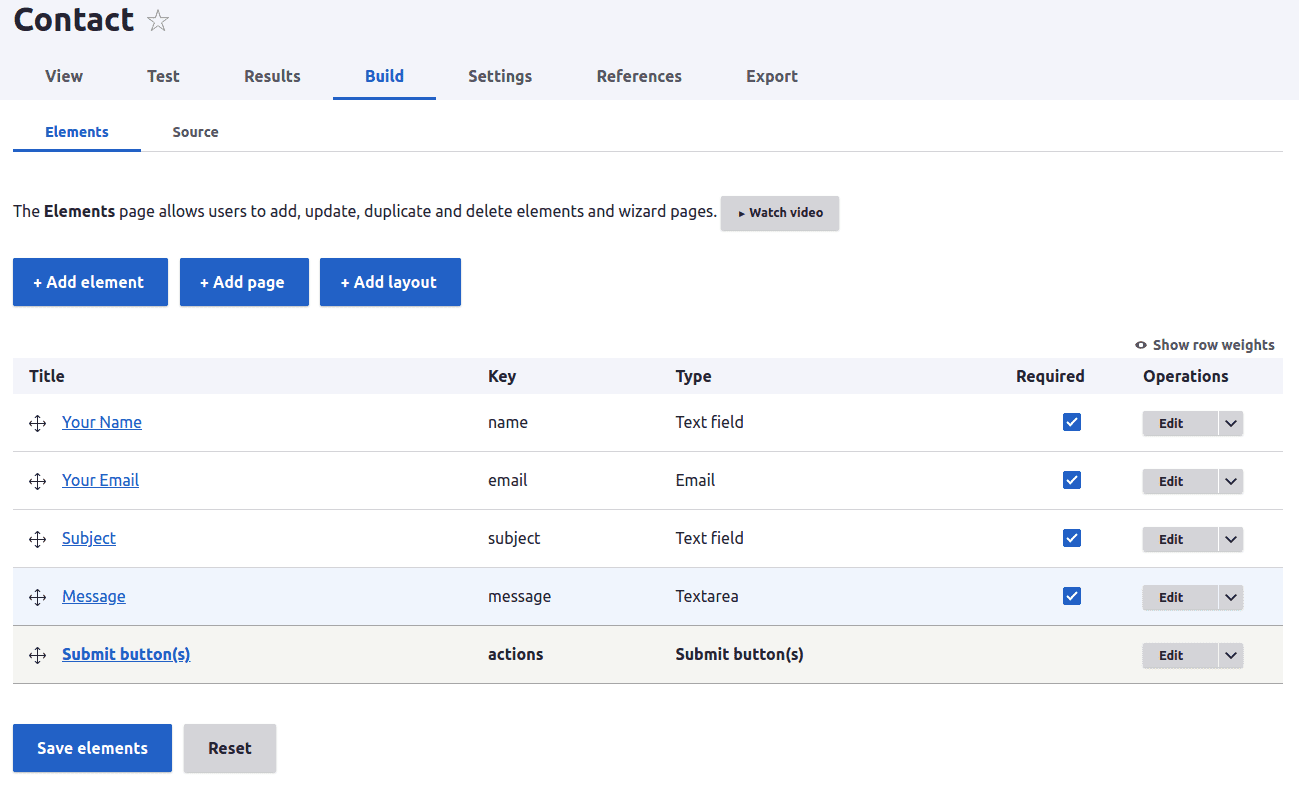This screenshot has height=797, width=1299.
Task: Edit the Your Email element
Action: (1180, 481)
